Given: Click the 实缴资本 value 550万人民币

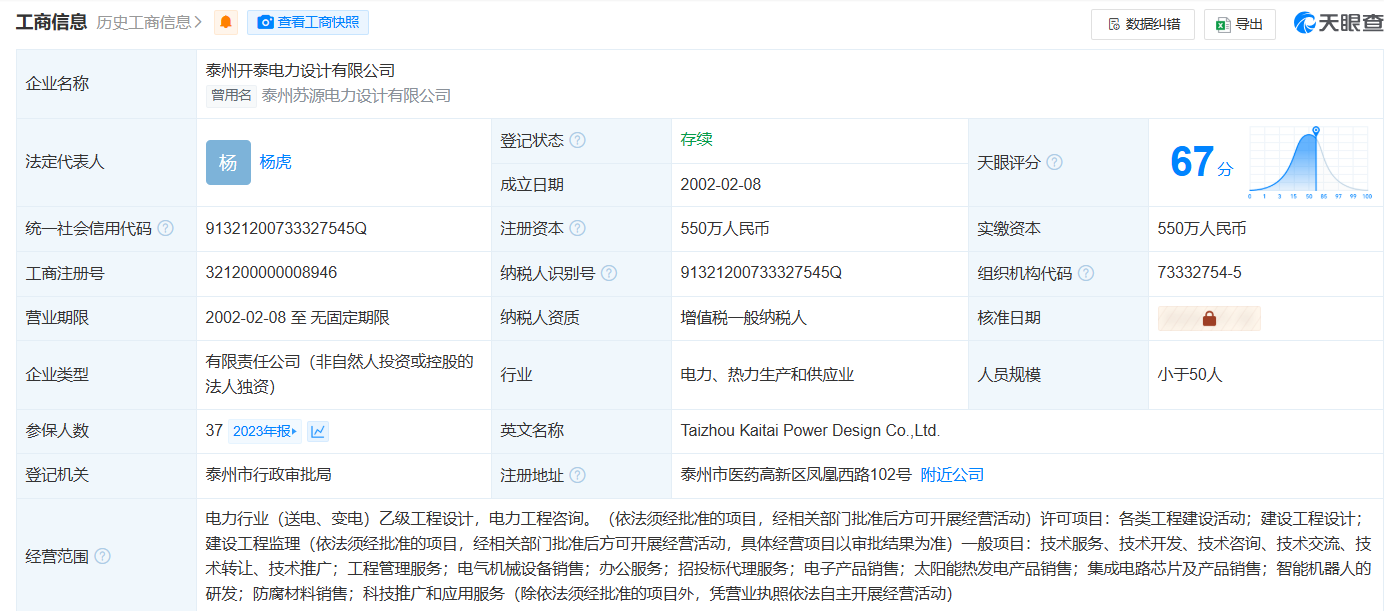Looking at the screenshot, I should 1202,229.
